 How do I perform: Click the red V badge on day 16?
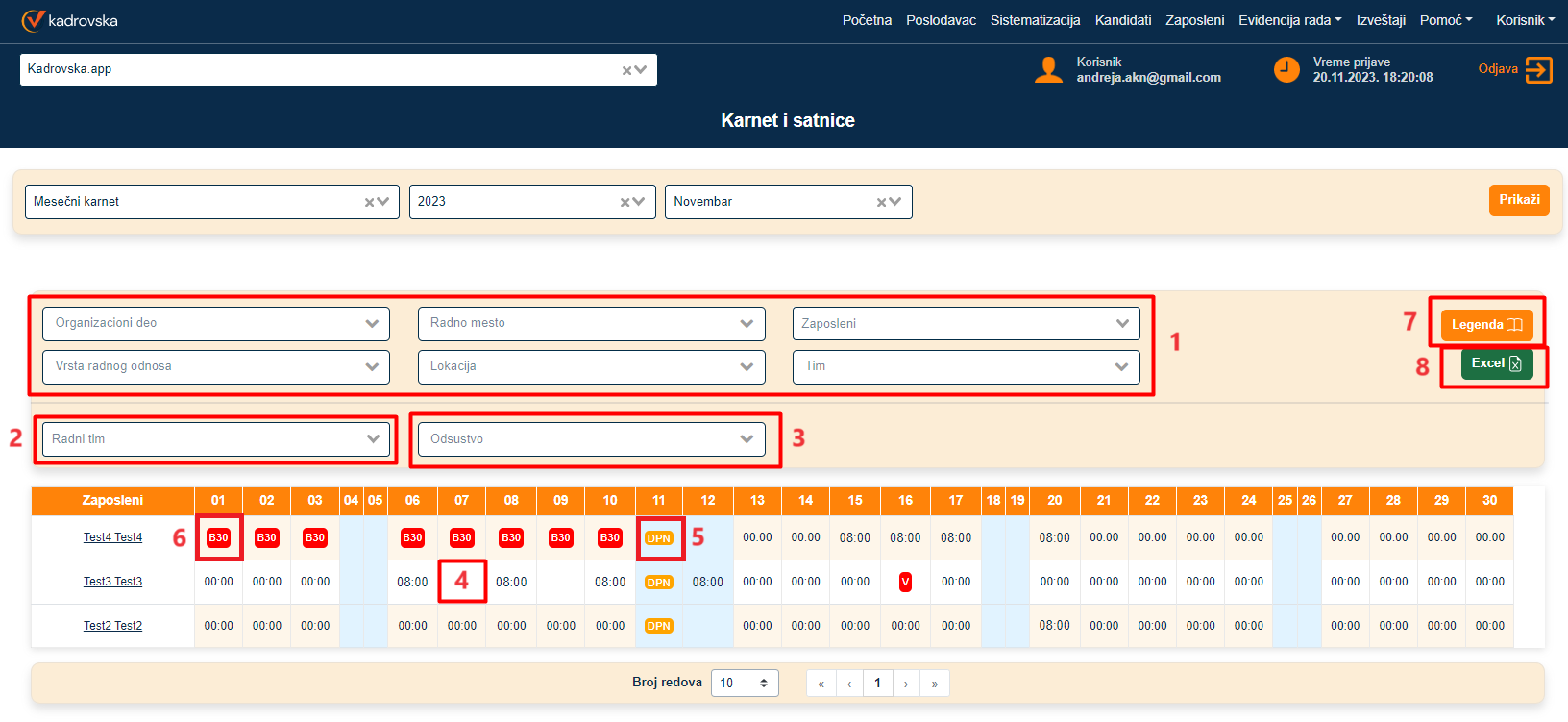(x=905, y=582)
